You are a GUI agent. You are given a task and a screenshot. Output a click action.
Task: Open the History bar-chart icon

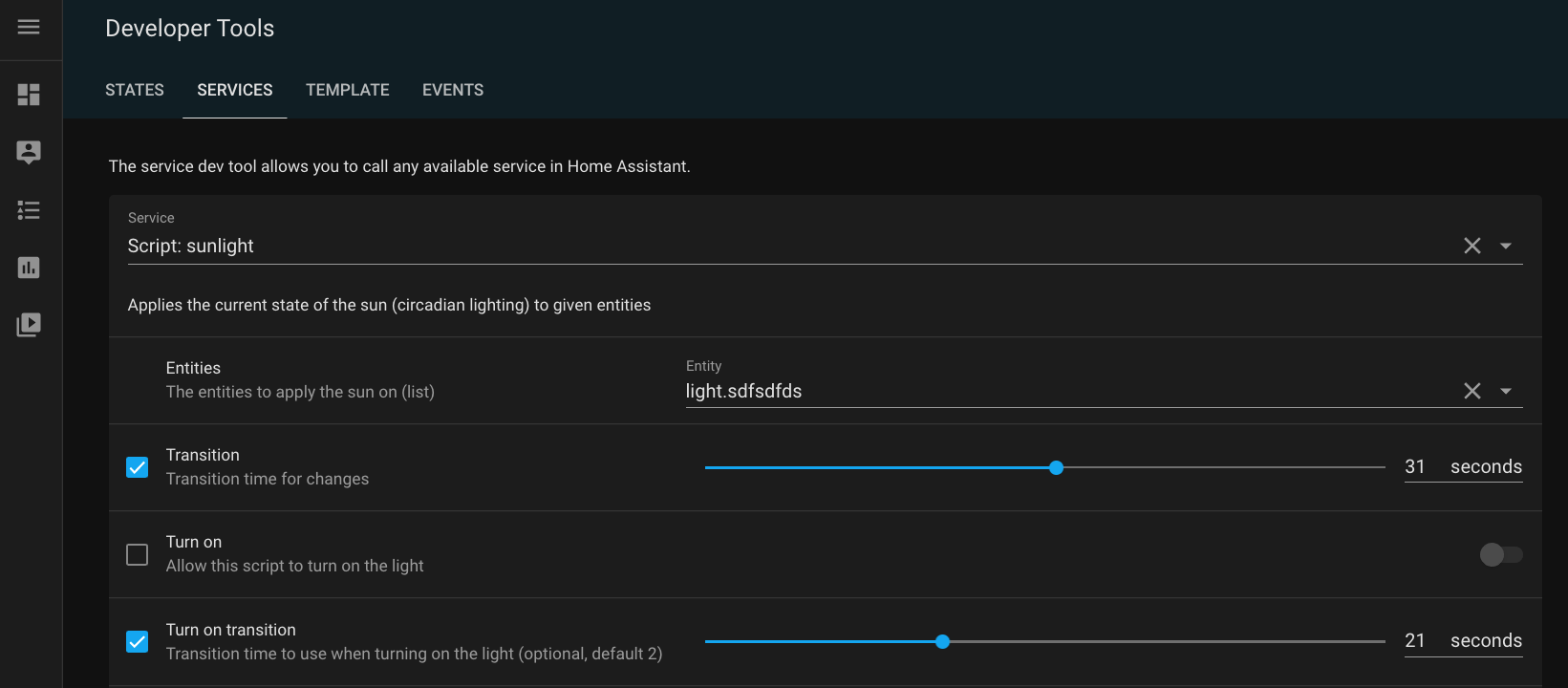30,268
